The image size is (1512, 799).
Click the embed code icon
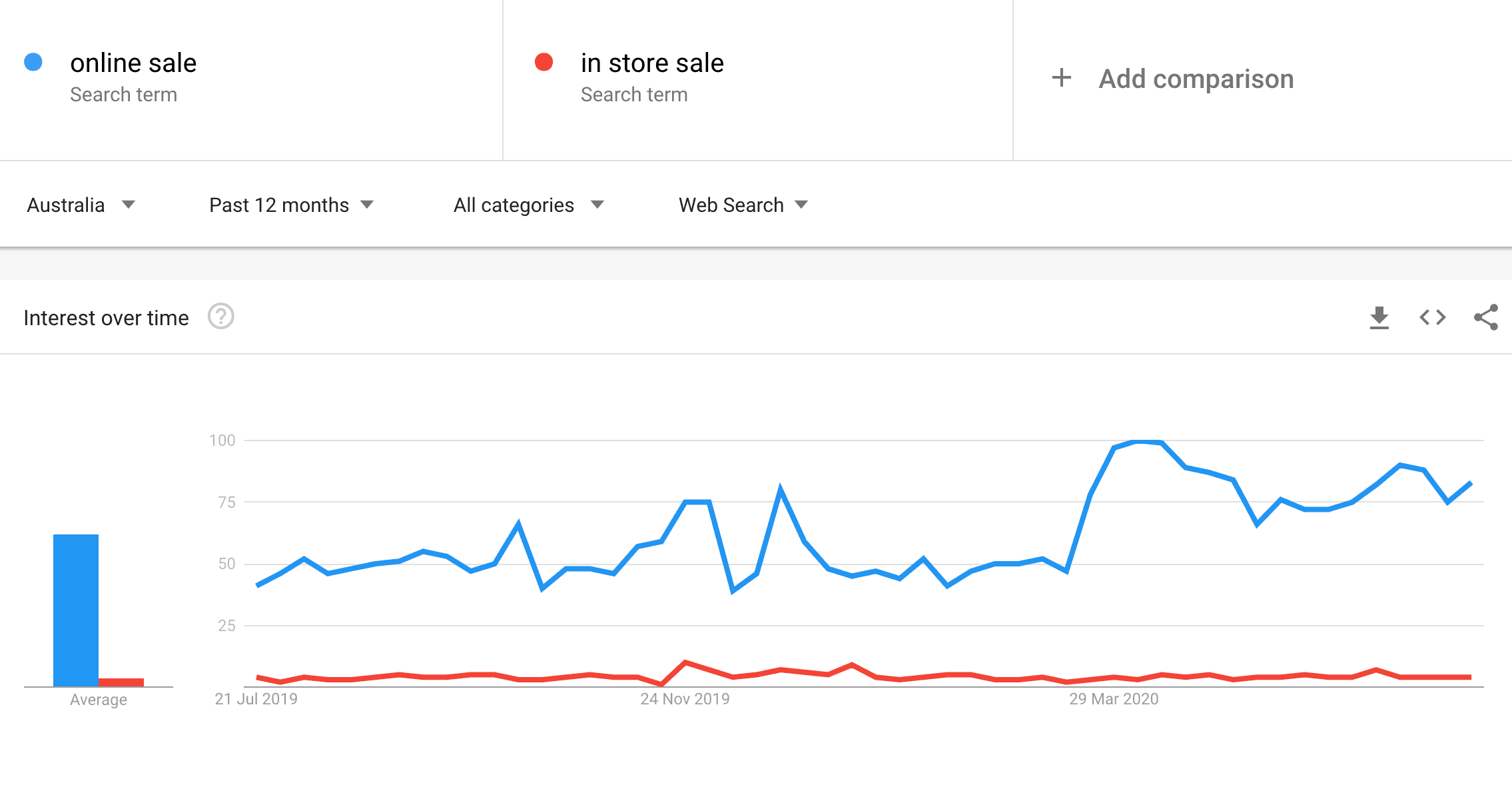pyautogui.click(x=1432, y=317)
